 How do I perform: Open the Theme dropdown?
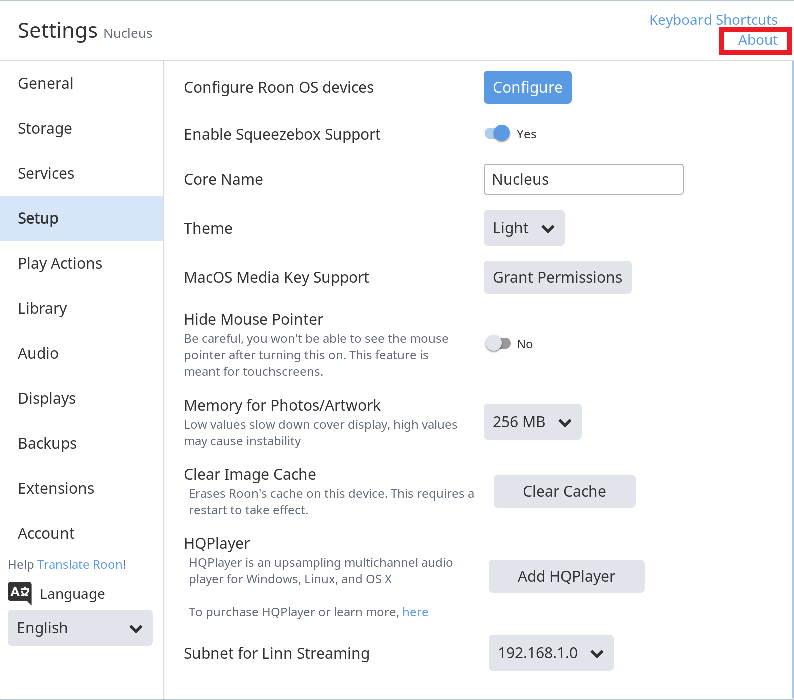[x=524, y=228]
